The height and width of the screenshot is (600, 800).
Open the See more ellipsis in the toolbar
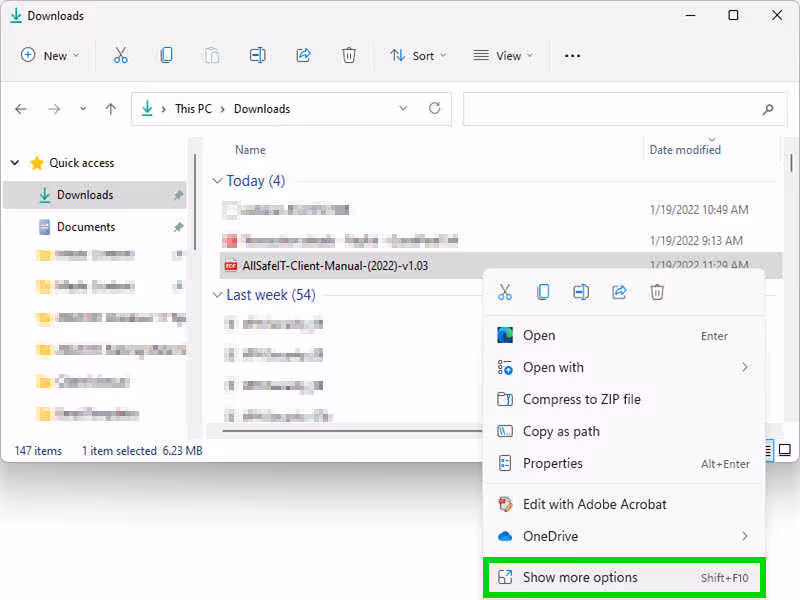tap(572, 56)
